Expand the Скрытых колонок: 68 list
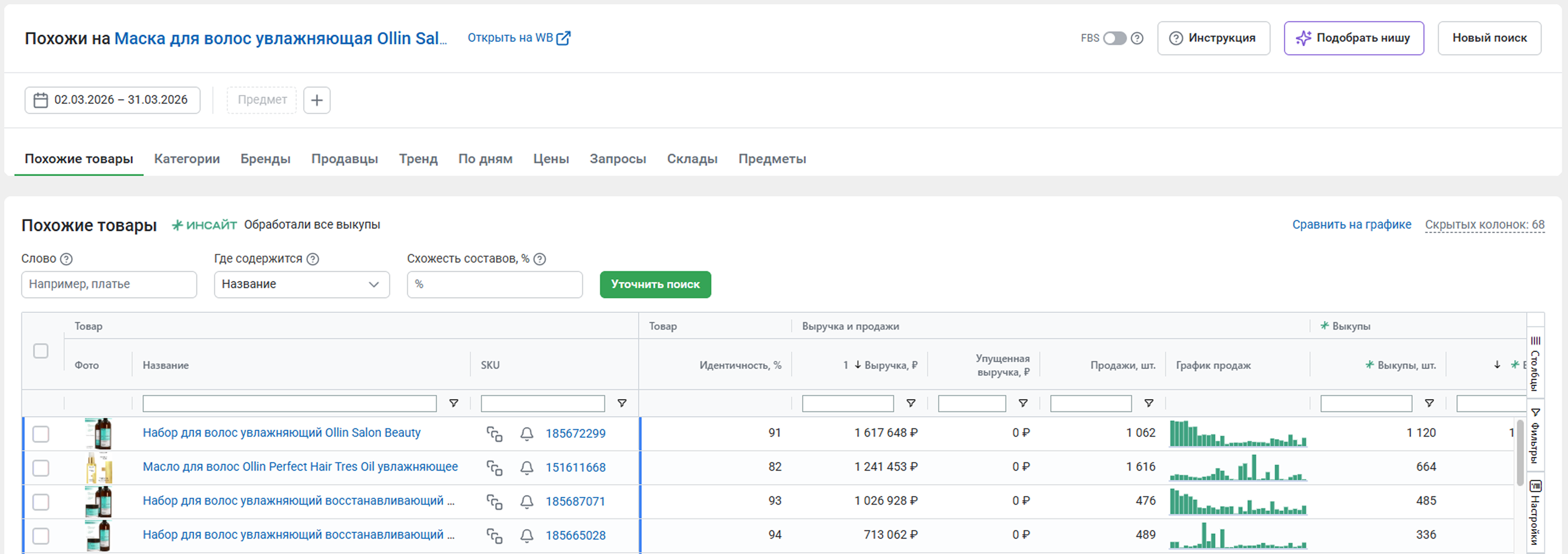The width and height of the screenshot is (1568, 554). [1484, 225]
